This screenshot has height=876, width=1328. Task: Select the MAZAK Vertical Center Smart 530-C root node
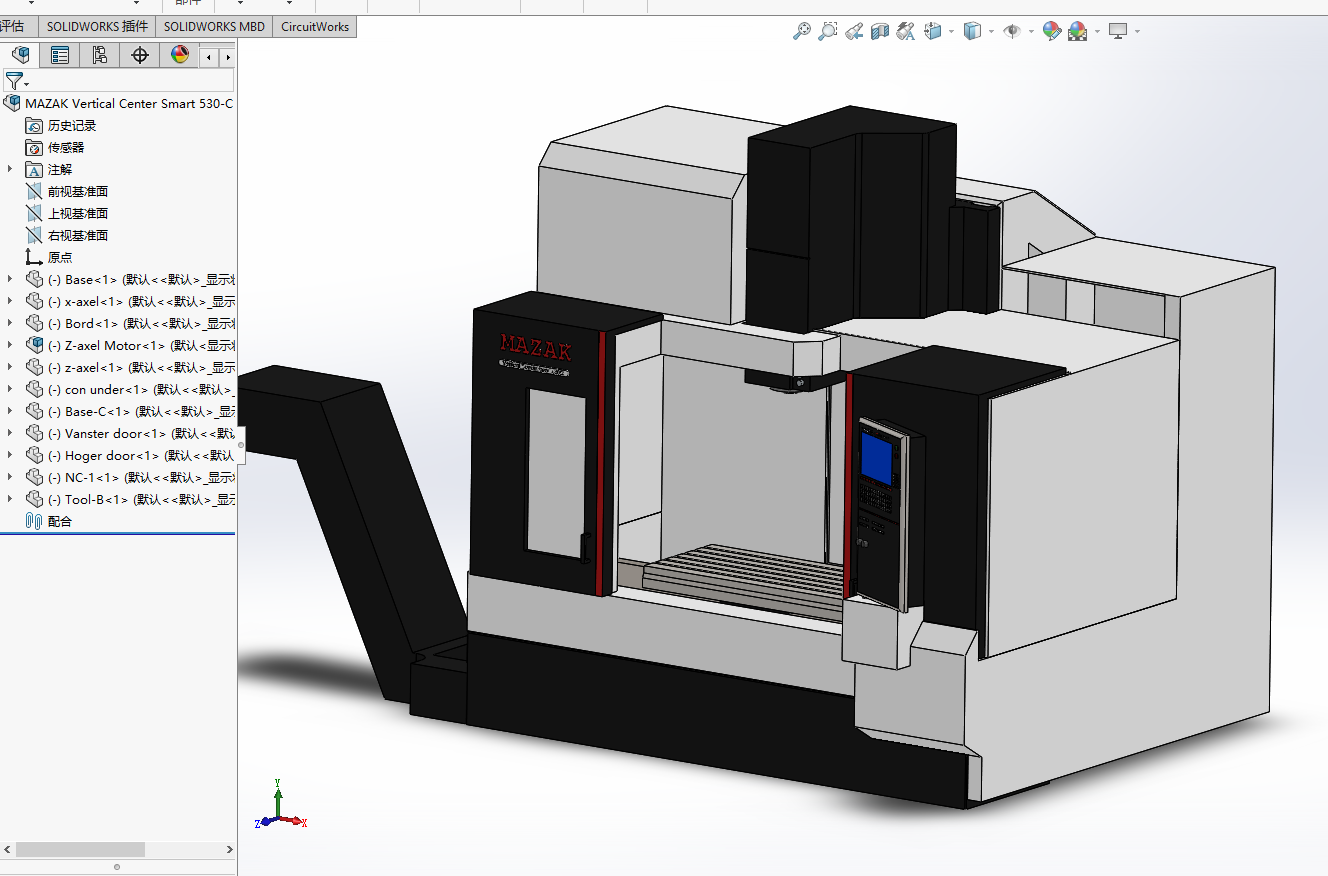coord(120,104)
